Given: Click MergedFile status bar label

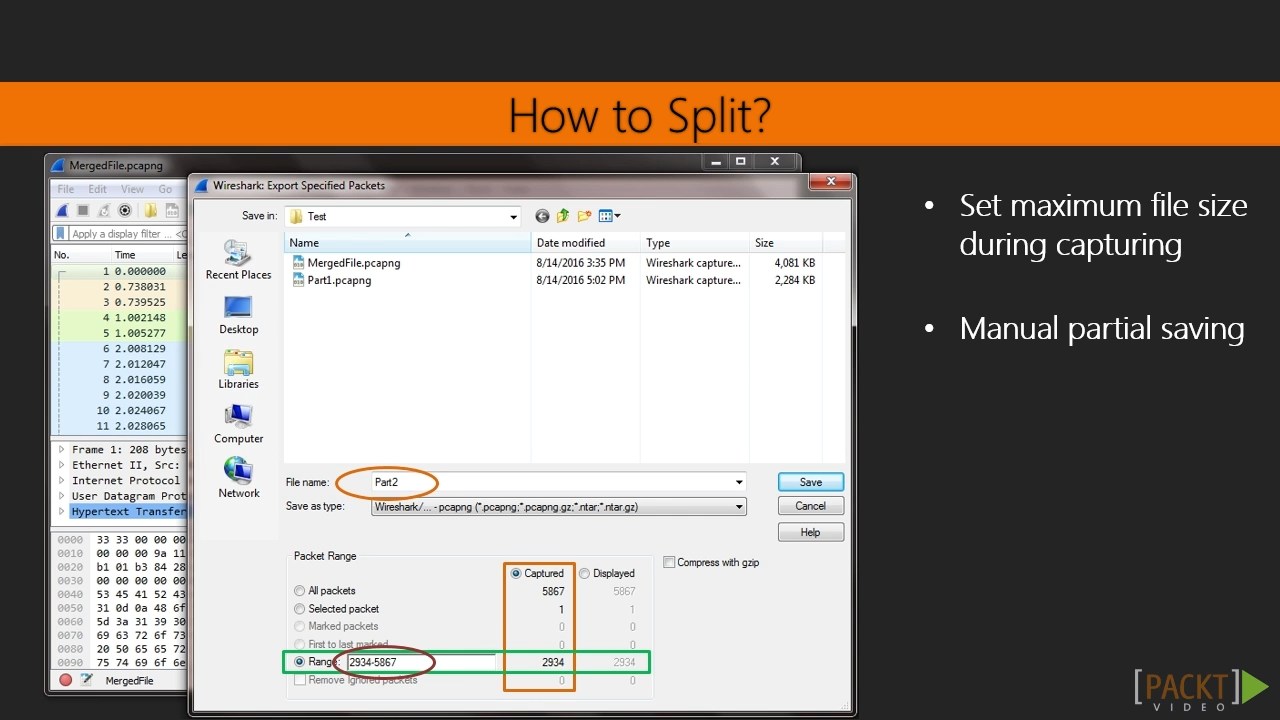Looking at the screenshot, I should pos(129,681).
